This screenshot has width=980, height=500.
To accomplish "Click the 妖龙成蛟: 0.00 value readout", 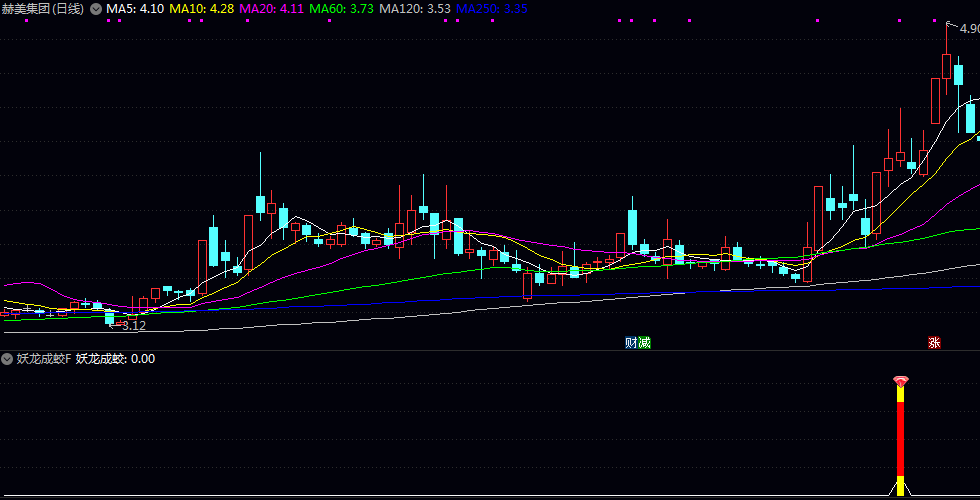I will tap(116, 359).
